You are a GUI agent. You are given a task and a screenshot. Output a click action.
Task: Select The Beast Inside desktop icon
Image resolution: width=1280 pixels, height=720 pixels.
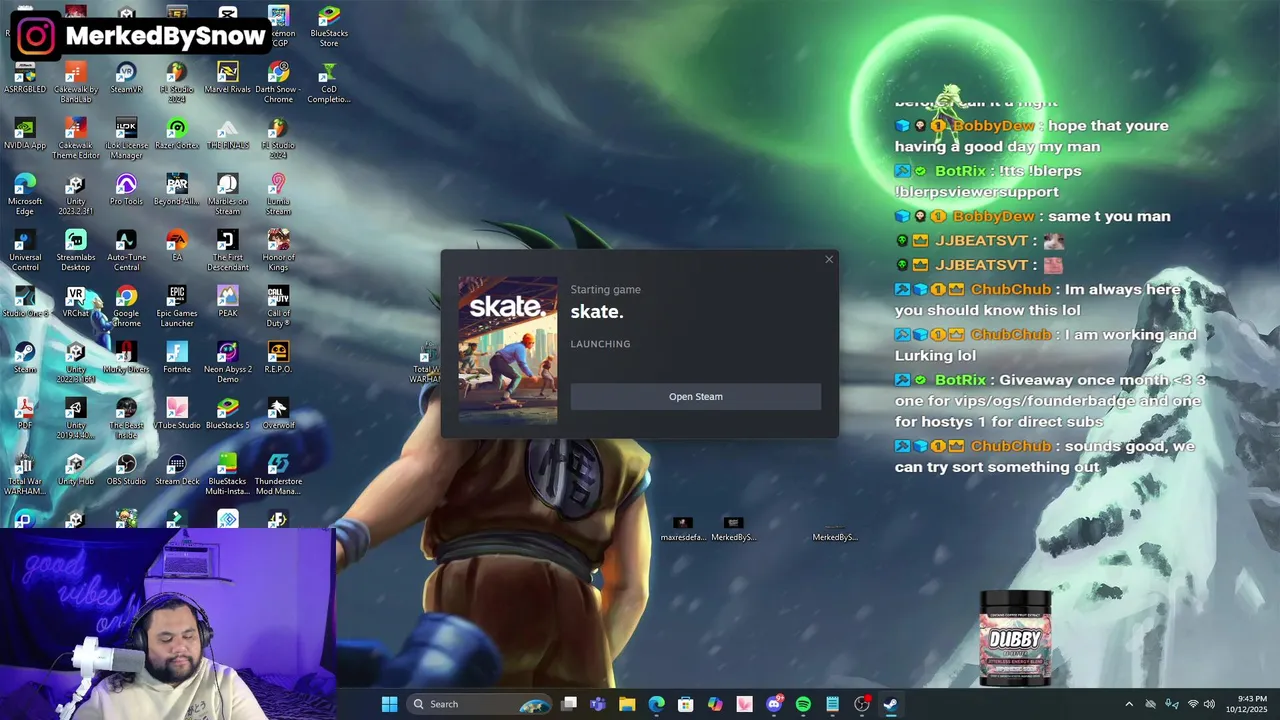(126, 418)
